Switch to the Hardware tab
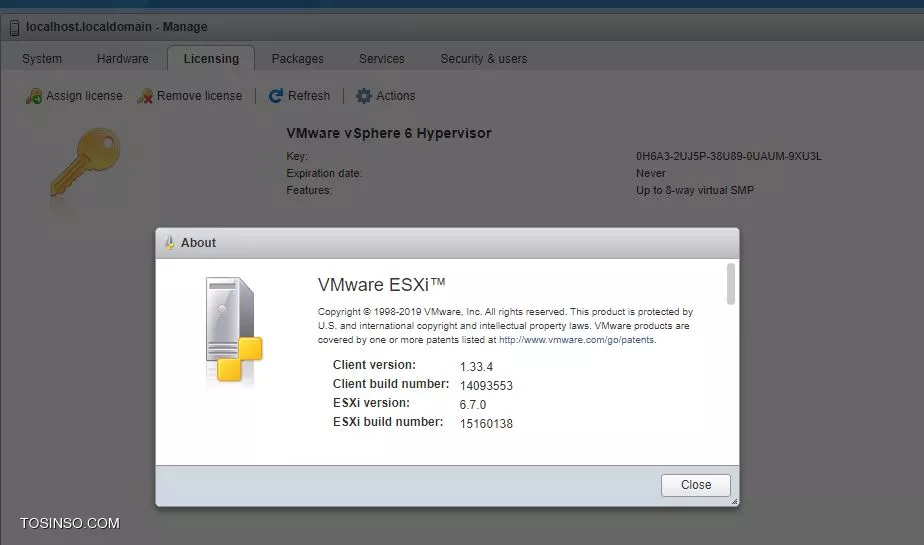This screenshot has width=924, height=545. coord(123,59)
